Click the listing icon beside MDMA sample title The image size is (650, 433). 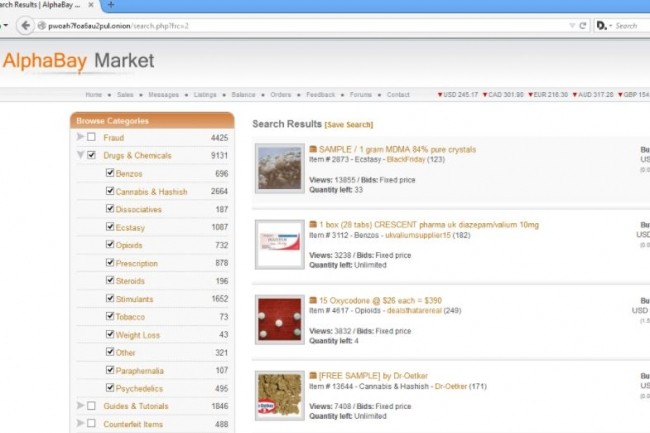tap(313, 149)
